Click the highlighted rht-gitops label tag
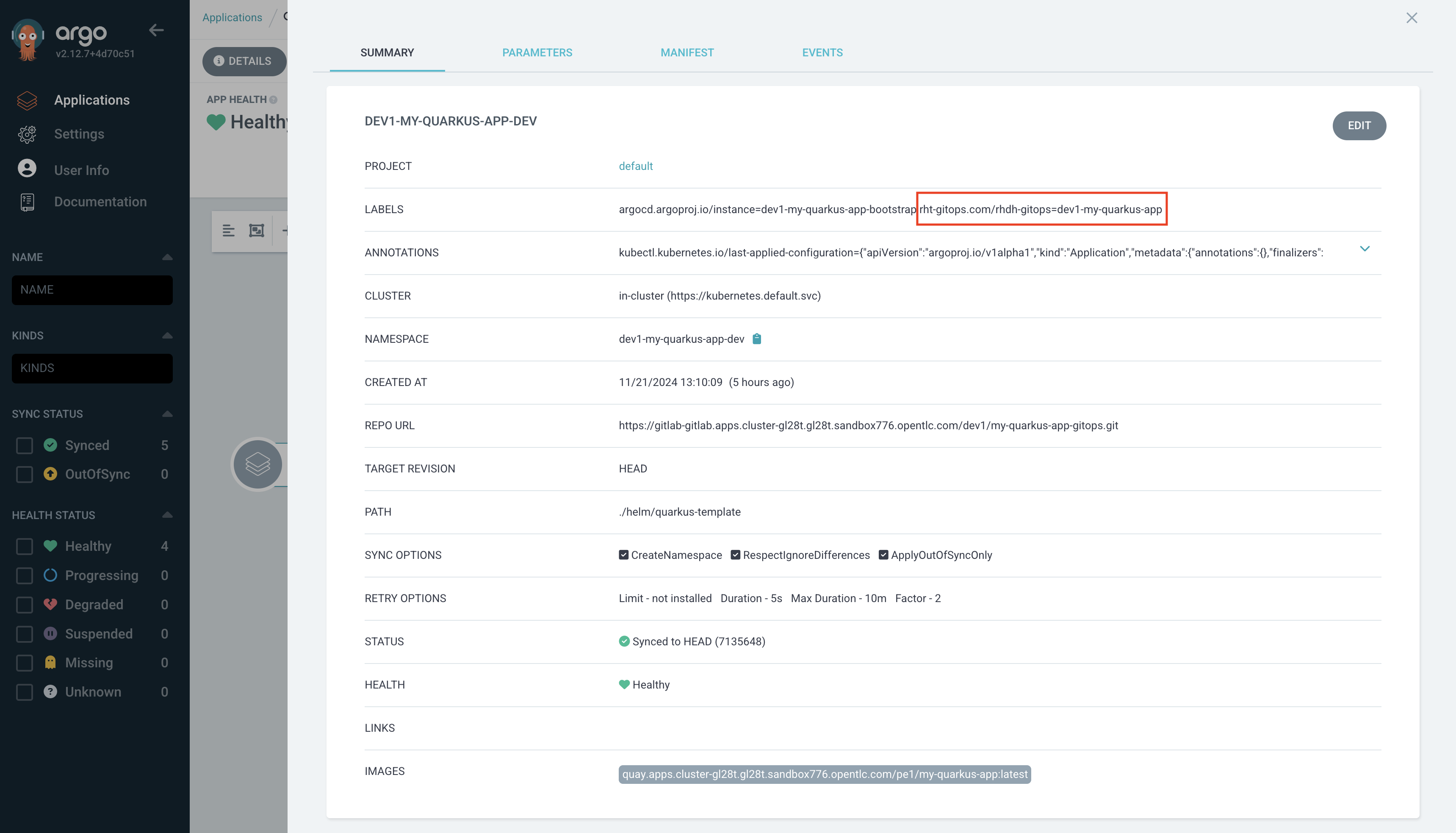The height and width of the screenshot is (833, 1456). pos(1040,209)
